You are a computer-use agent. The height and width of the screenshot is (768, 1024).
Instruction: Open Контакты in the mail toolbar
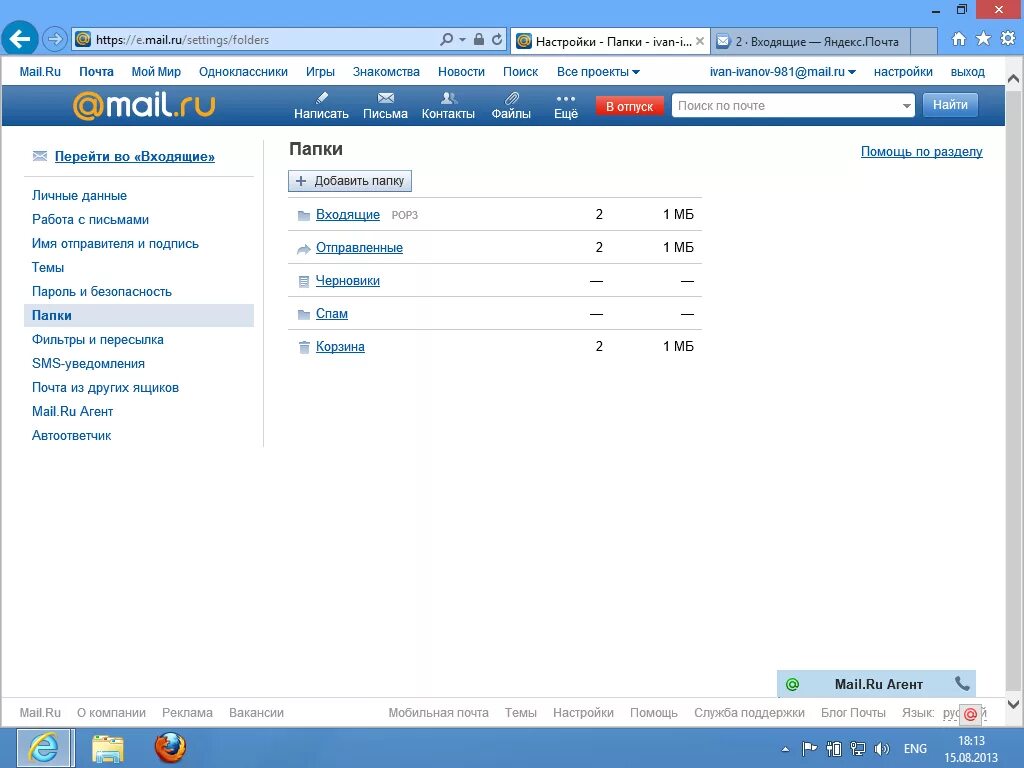coord(448,105)
